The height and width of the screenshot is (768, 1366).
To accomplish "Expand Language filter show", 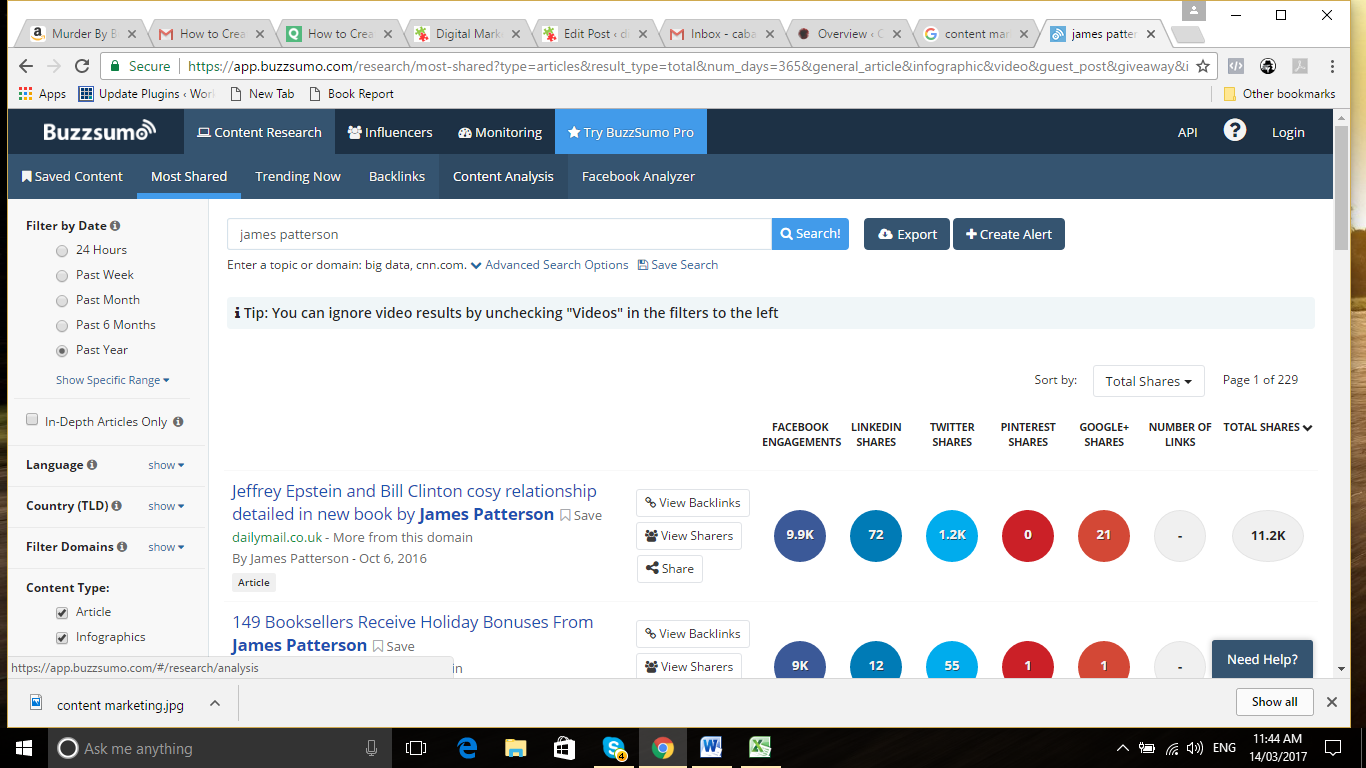I will click(x=166, y=465).
